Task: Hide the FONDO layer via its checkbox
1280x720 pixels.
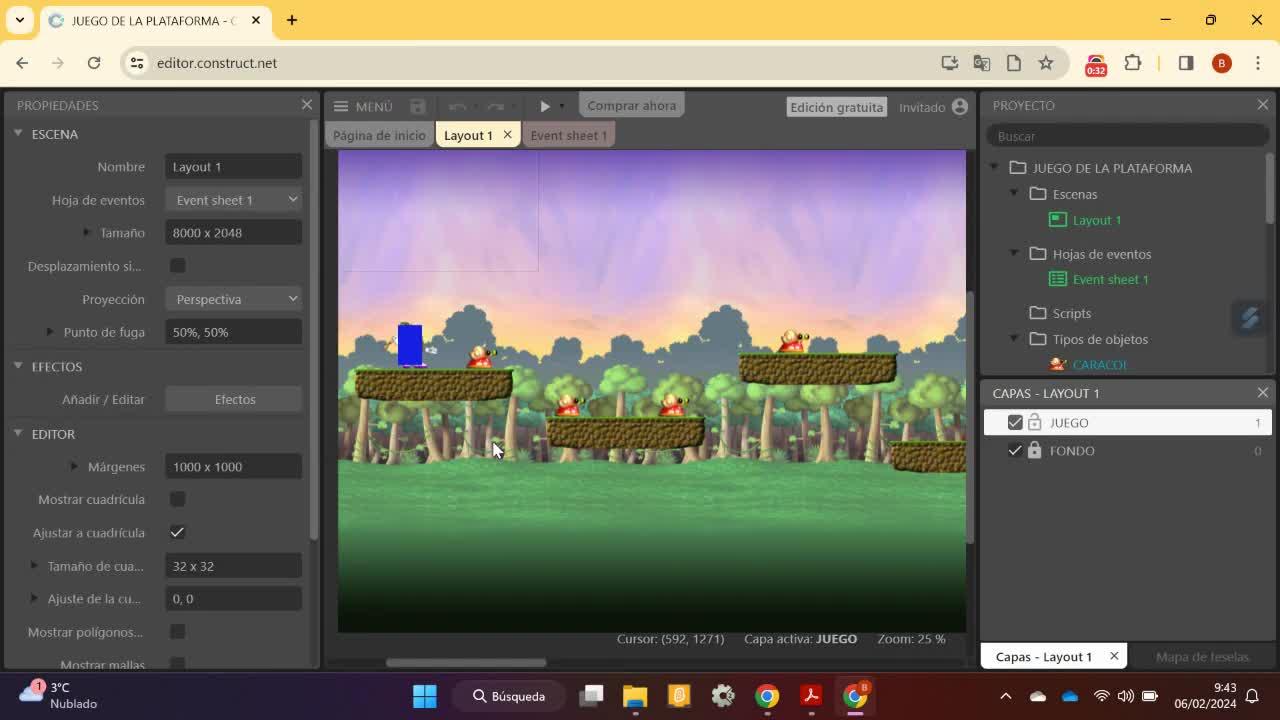Action: (x=1015, y=451)
